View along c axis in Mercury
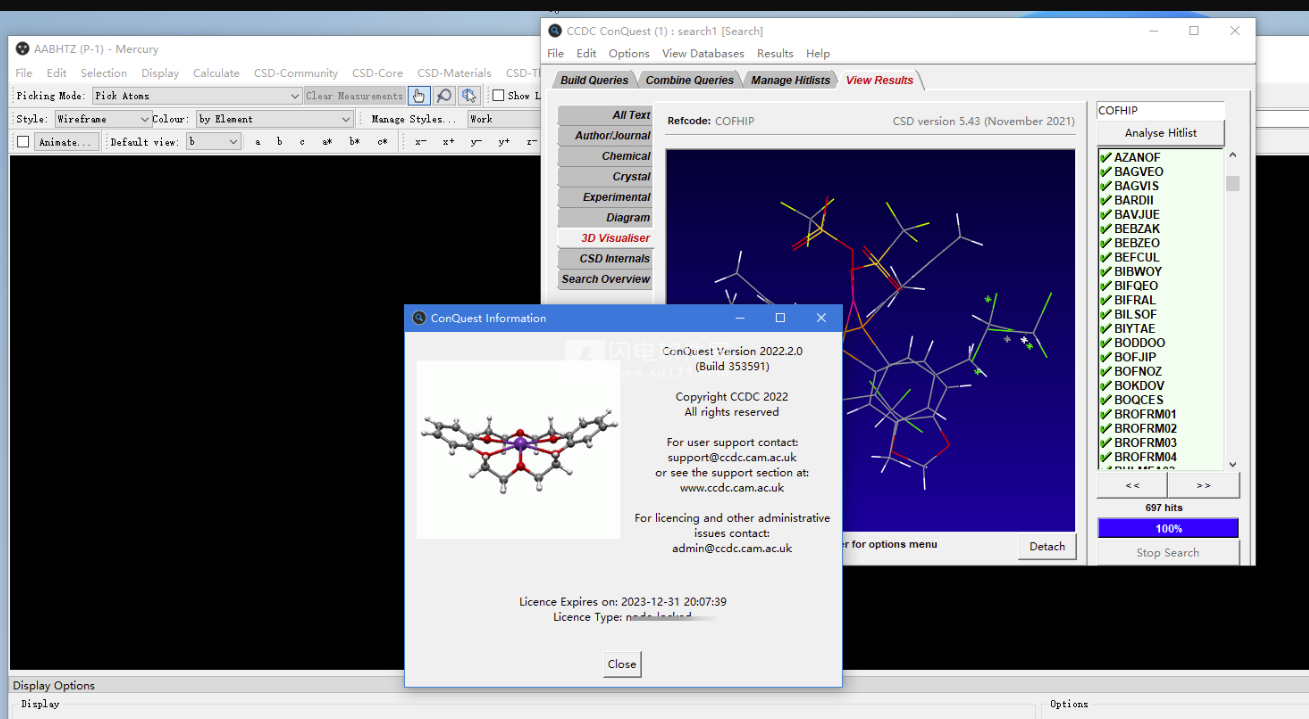Image resolution: width=1309 pixels, height=719 pixels. click(x=302, y=142)
